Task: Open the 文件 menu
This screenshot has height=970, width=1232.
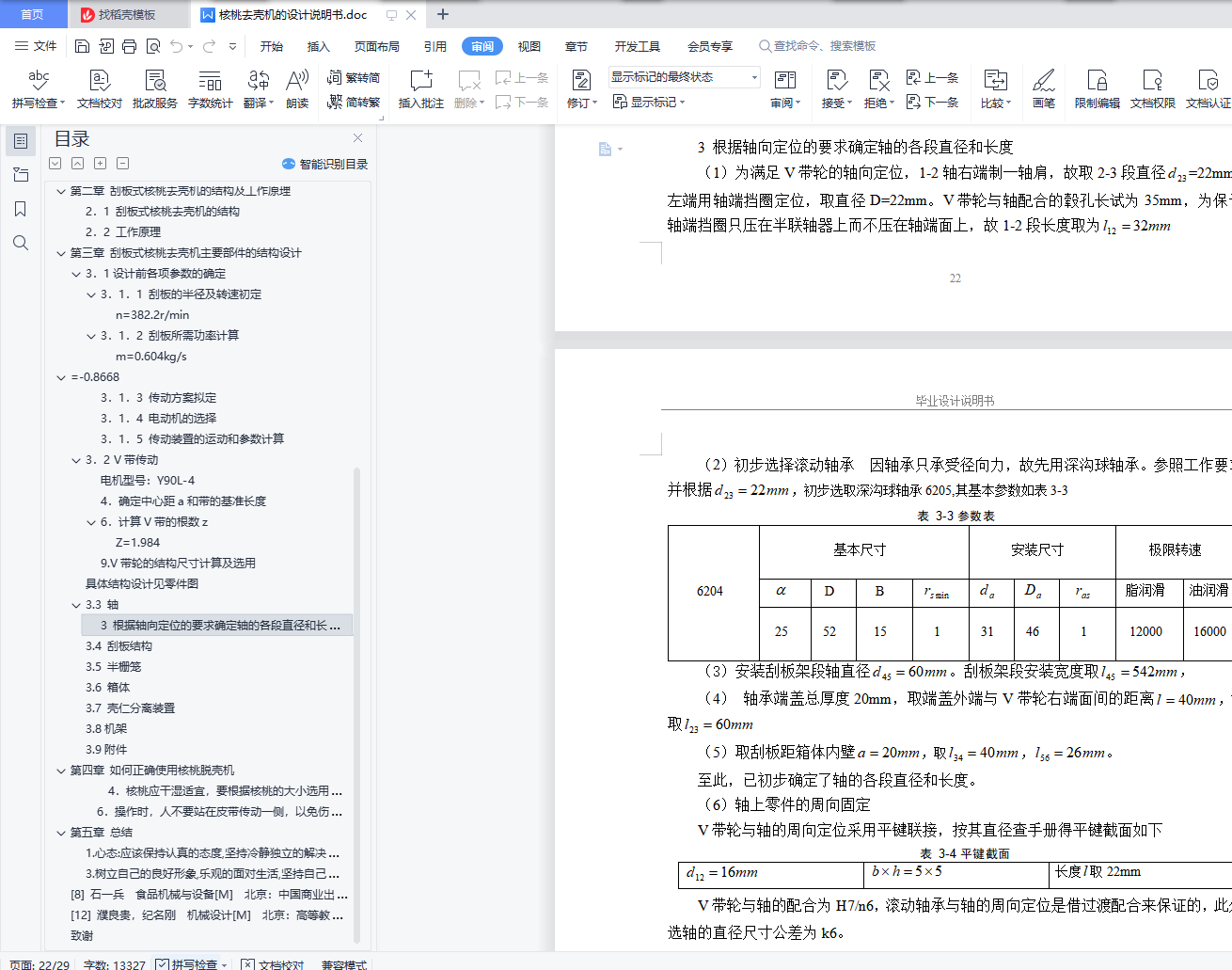Action: click(36, 46)
